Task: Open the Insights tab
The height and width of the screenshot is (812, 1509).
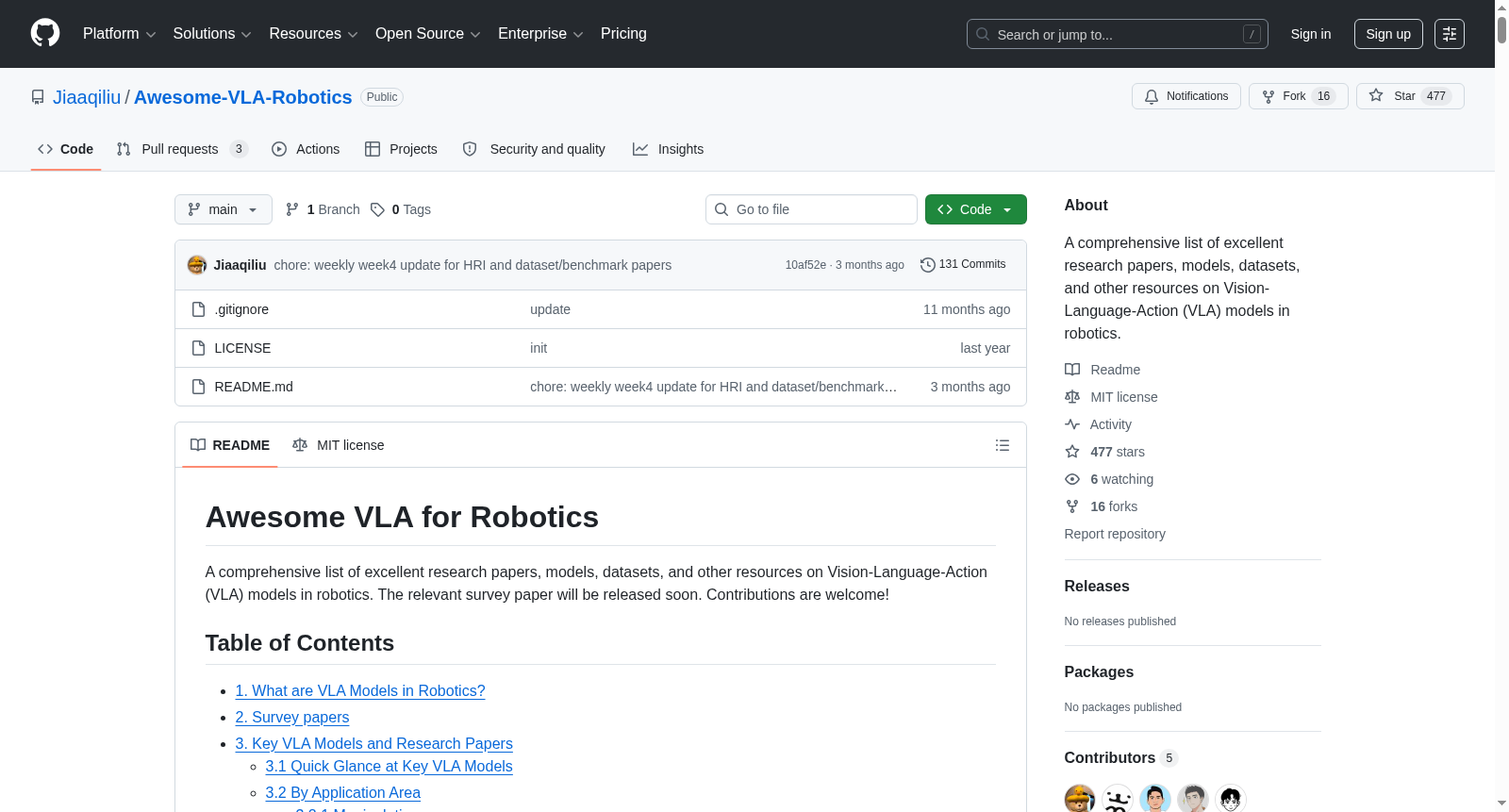Action: [669, 149]
